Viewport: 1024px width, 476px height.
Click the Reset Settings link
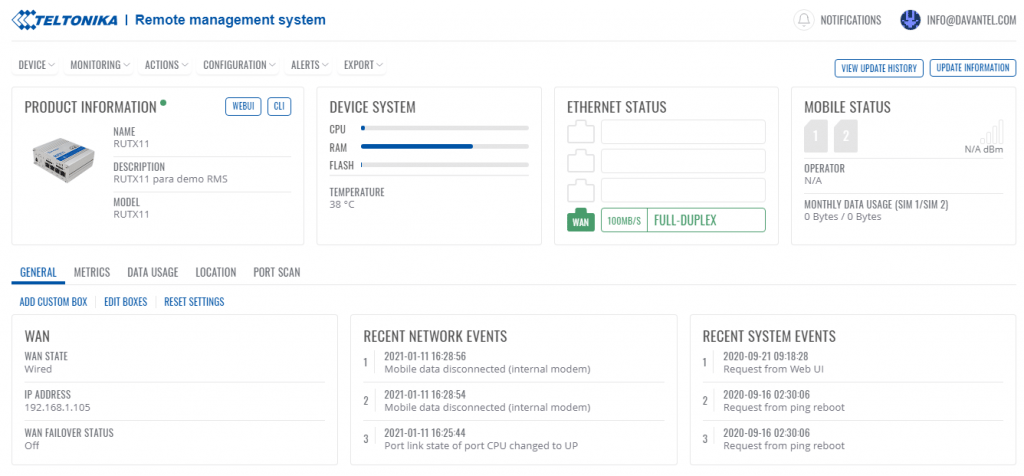coord(194,302)
